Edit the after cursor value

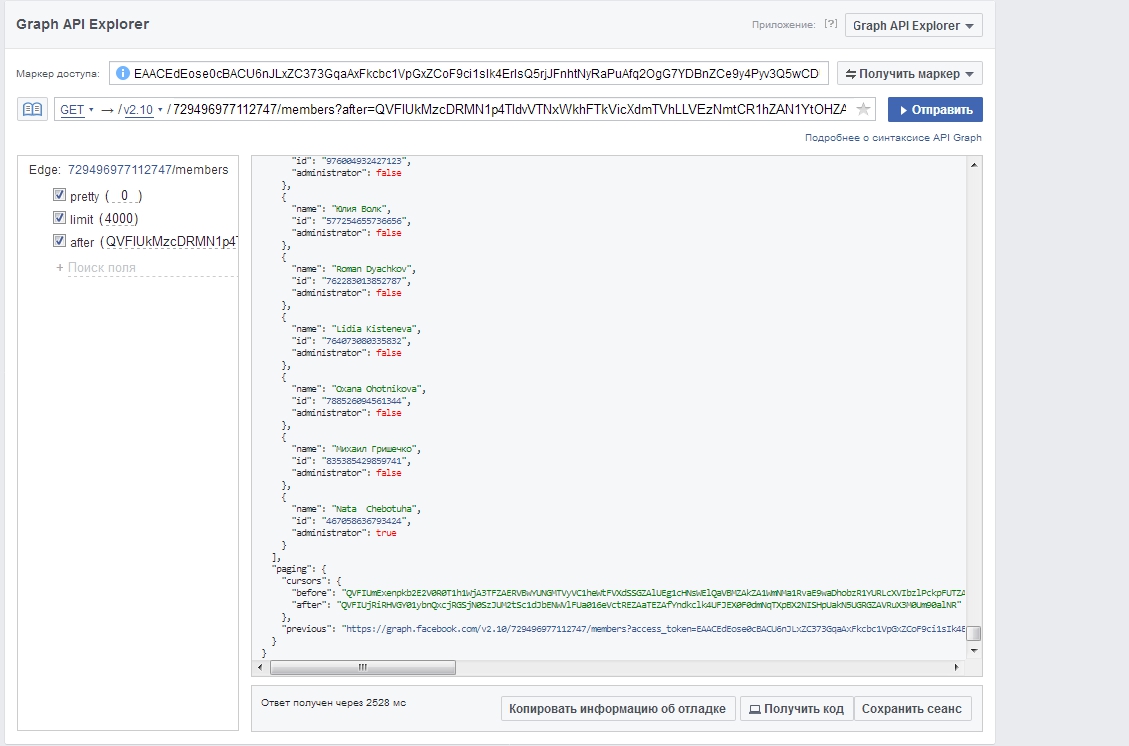click(x=171, y=242)
